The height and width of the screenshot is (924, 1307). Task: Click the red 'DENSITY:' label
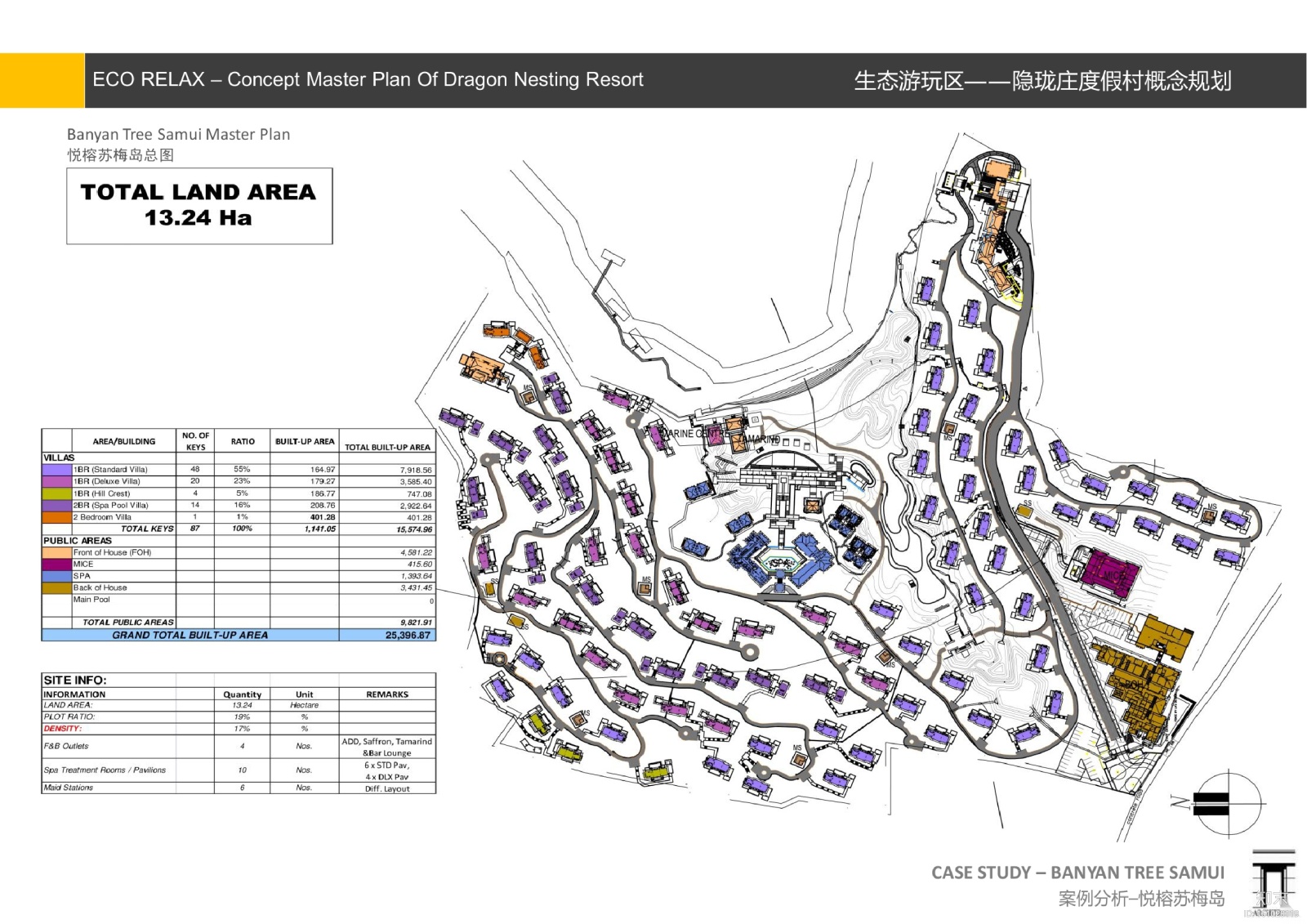tap(62, 728)
